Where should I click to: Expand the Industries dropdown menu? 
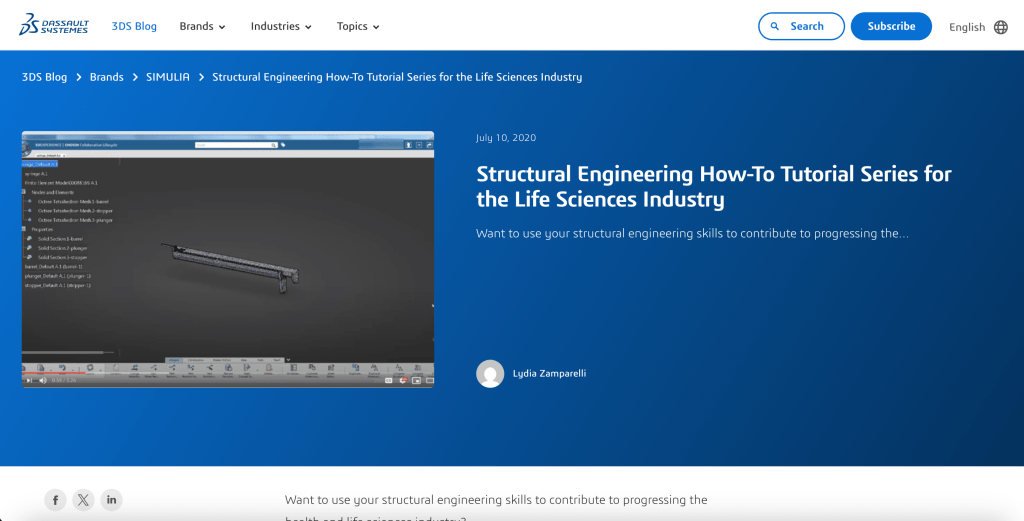point(281,26)
